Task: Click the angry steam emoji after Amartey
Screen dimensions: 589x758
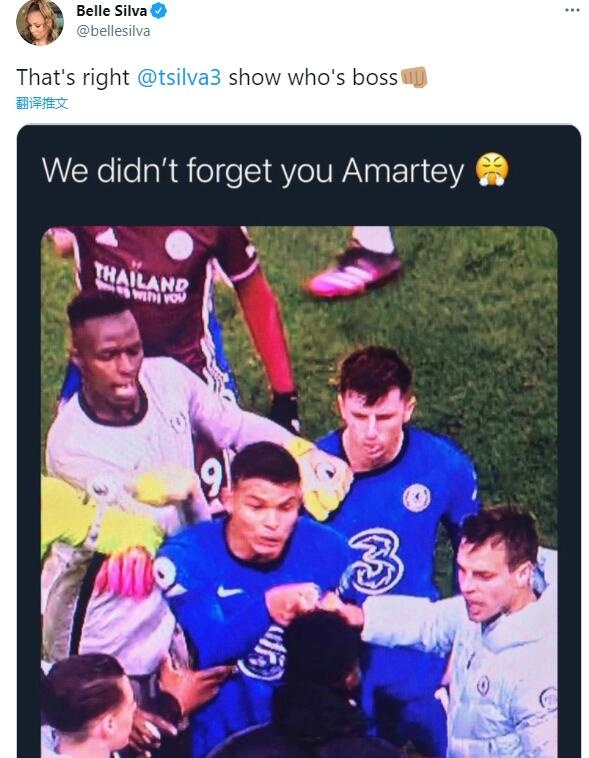Action: coord(492,170)
